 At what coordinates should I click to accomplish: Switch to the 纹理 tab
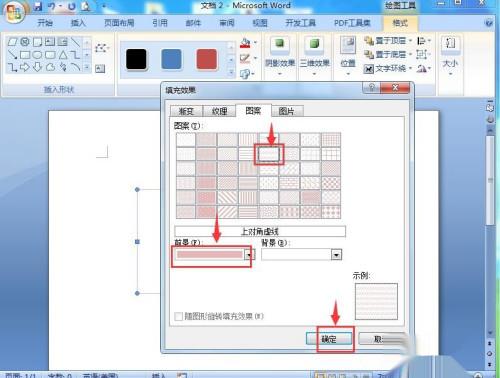[x=220, y=111]
